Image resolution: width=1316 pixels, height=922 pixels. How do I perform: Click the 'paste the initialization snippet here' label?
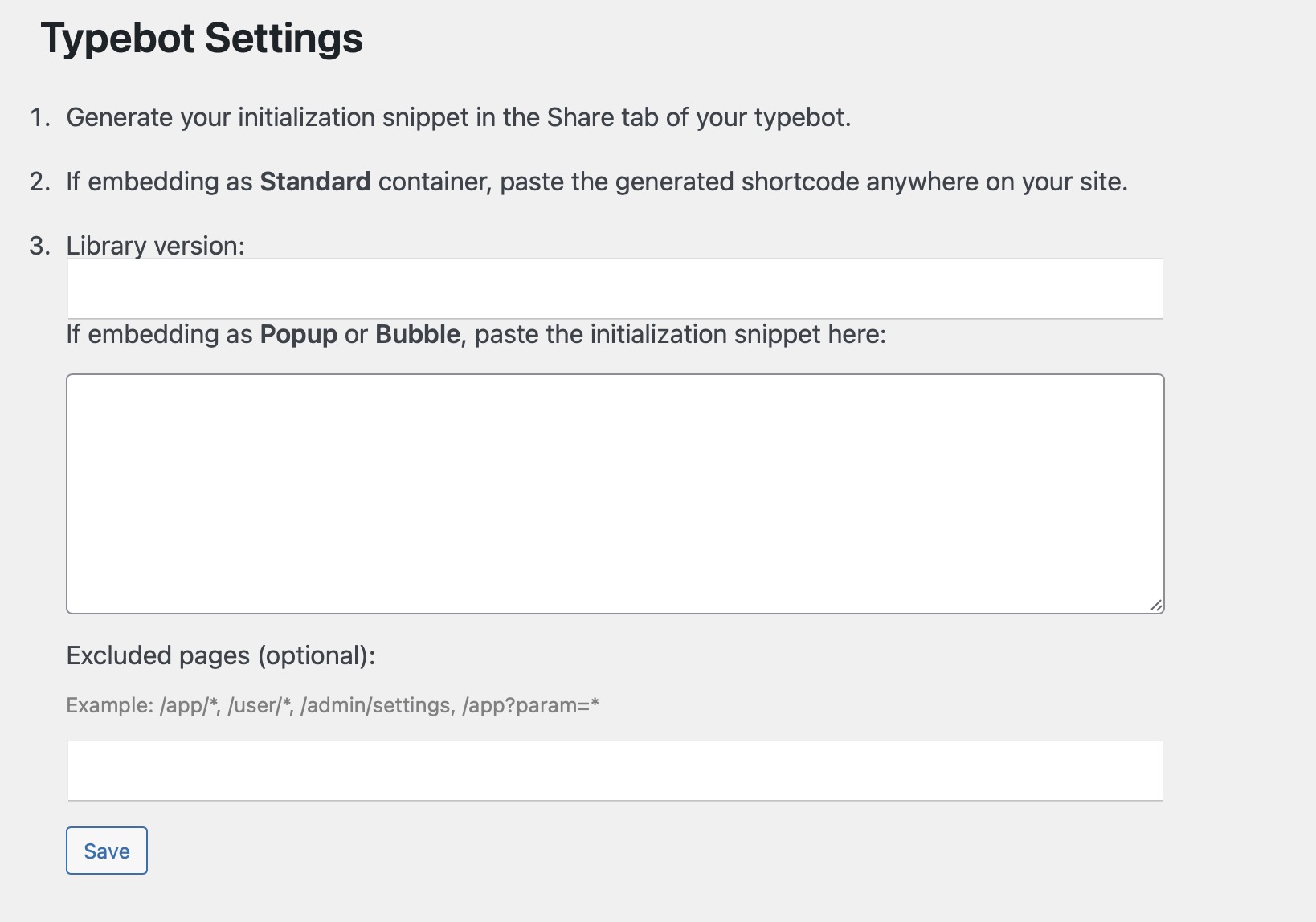coord(680,334)
